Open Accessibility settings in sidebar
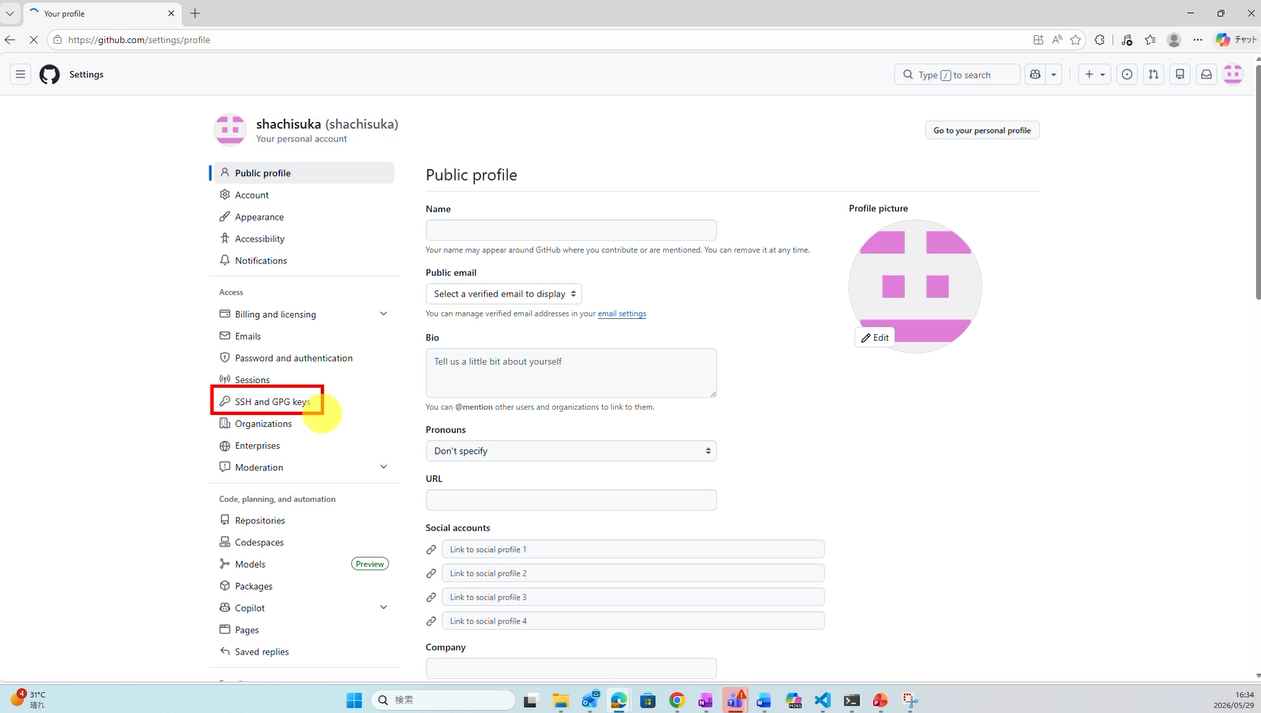This screenshot has height=713, width=1261. click(304, 239)
